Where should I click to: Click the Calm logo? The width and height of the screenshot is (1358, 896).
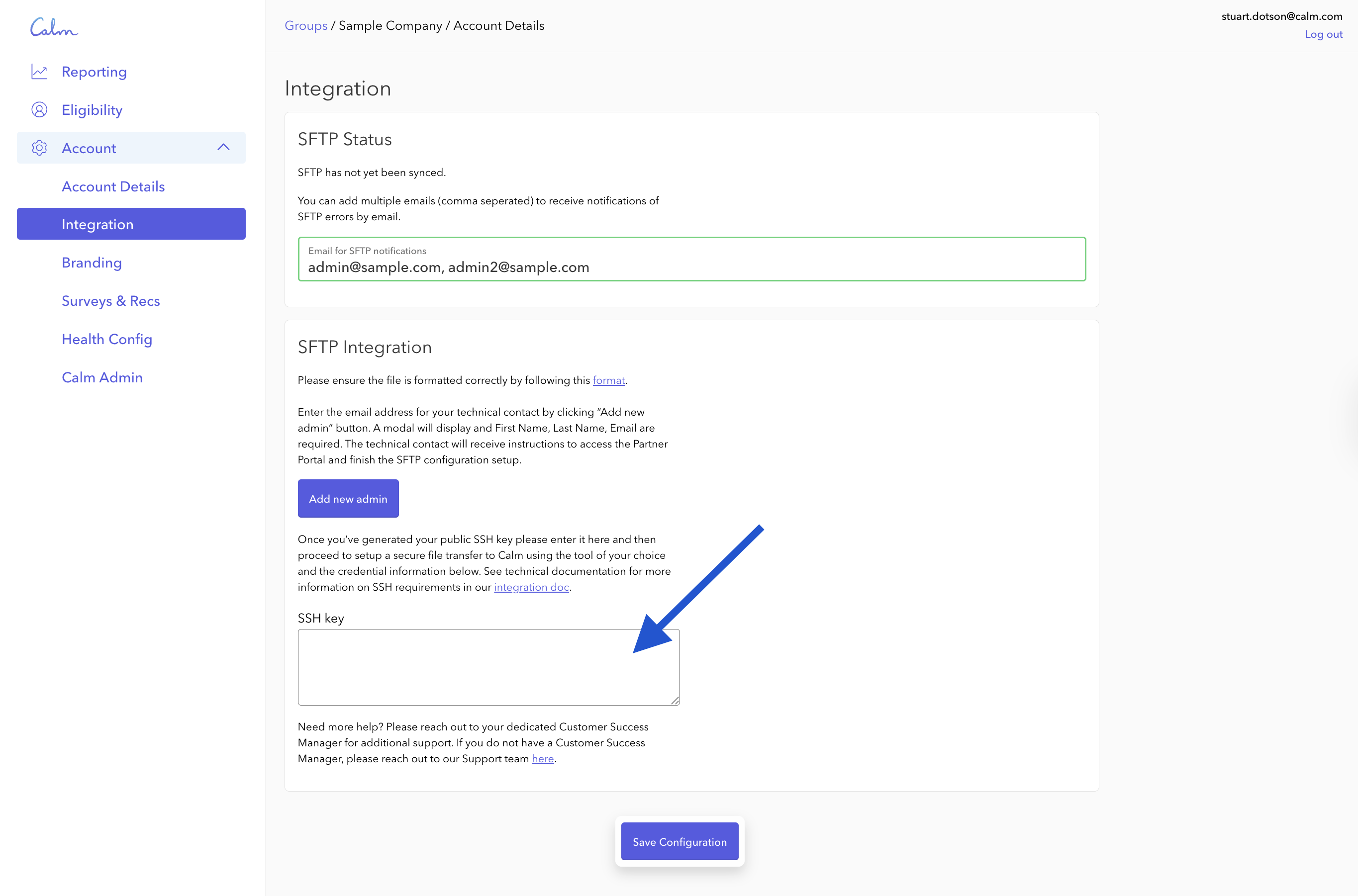pos(54,27)
